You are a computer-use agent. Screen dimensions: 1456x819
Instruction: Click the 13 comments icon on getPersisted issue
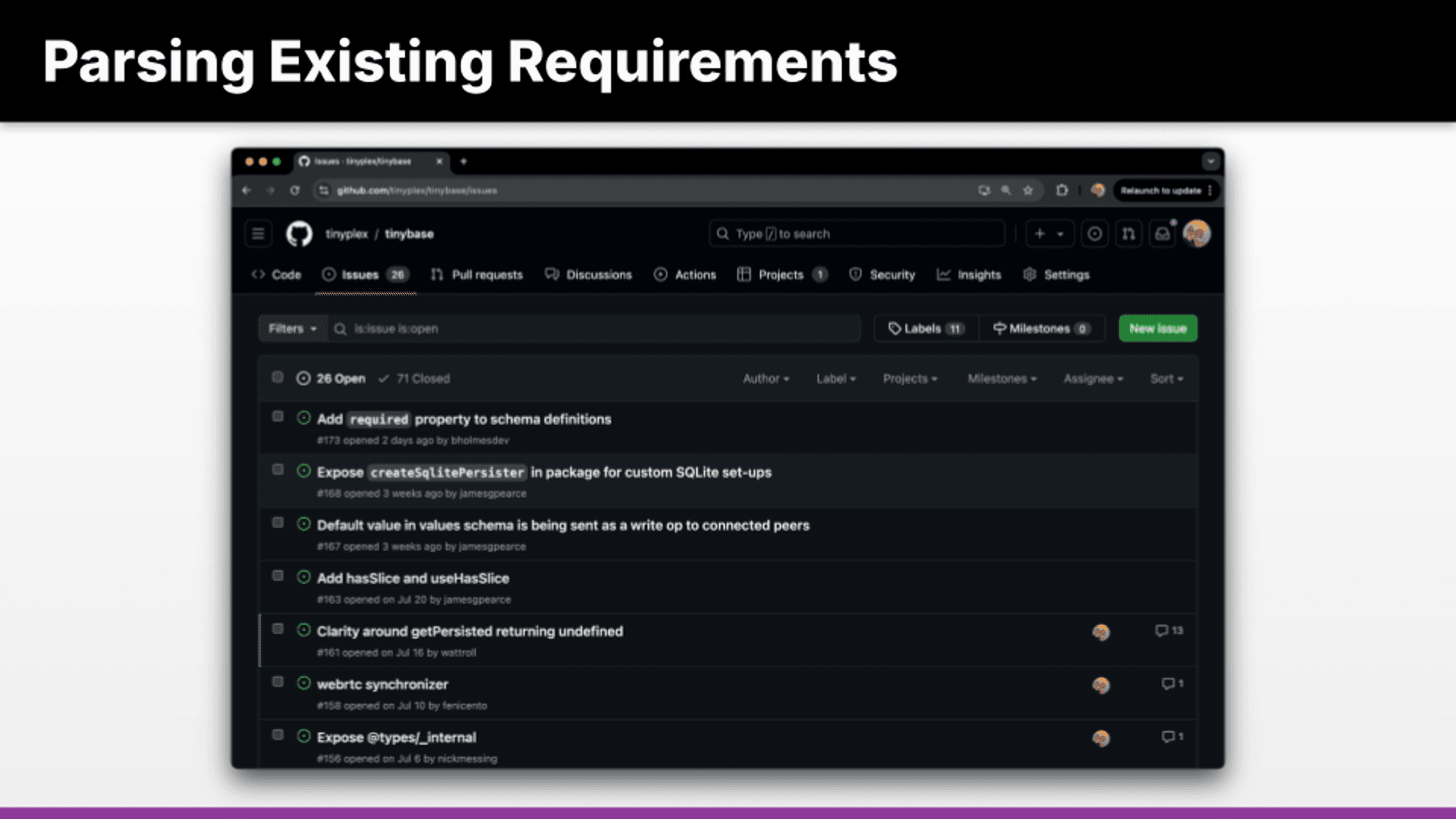(1169, 630)
